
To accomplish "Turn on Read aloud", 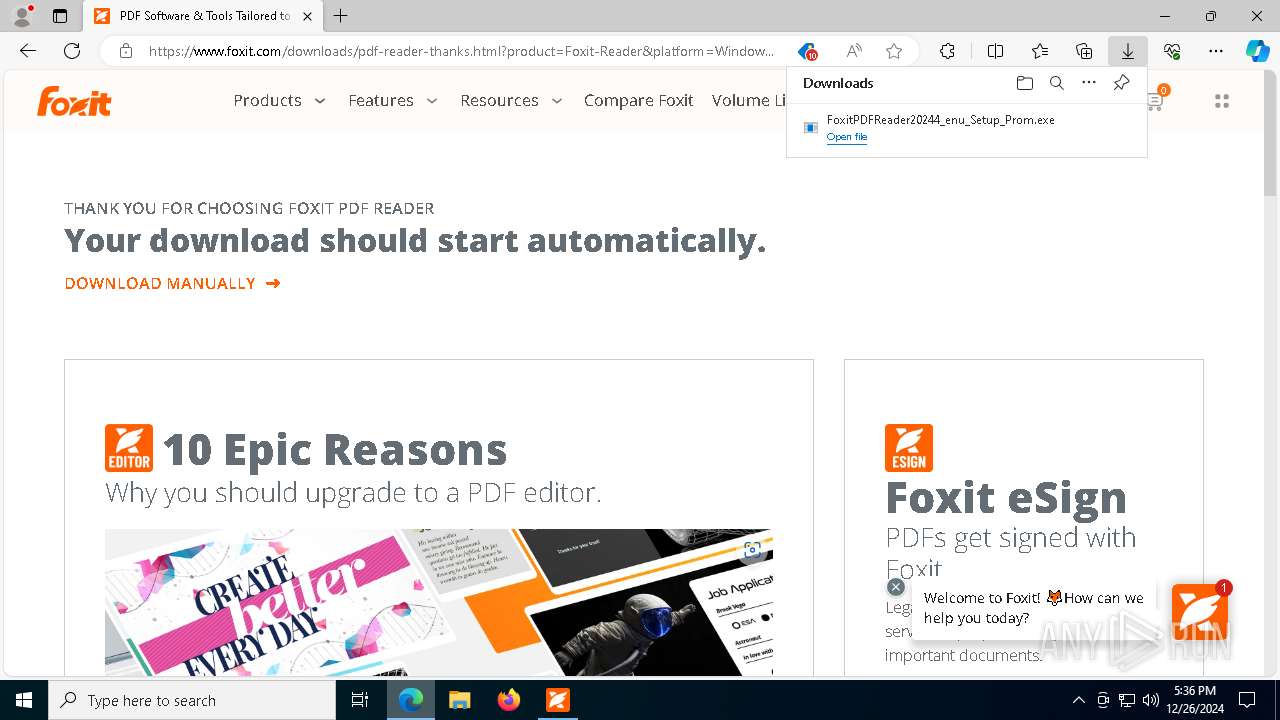I will click(854, 51).
